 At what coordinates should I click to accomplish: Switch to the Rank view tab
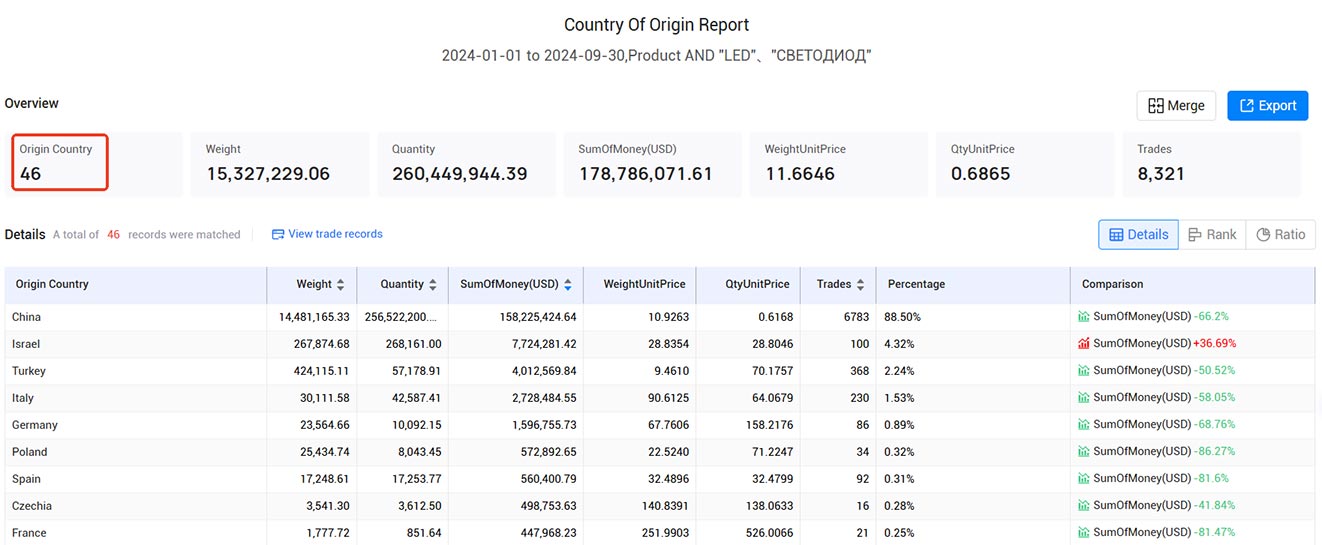click(x=1212, y=234)
